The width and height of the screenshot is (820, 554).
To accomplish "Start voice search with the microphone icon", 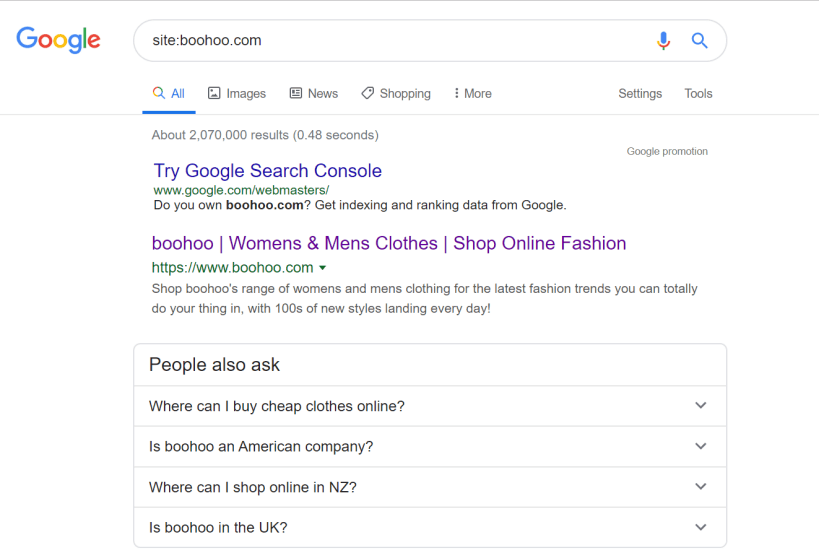I will 663,40.
